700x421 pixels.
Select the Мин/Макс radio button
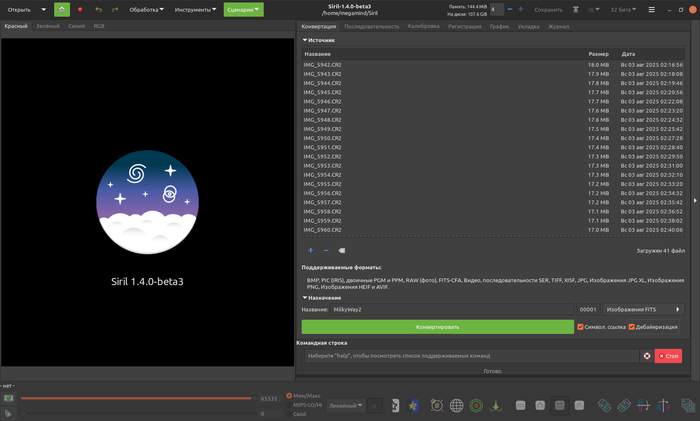[290, 395]
